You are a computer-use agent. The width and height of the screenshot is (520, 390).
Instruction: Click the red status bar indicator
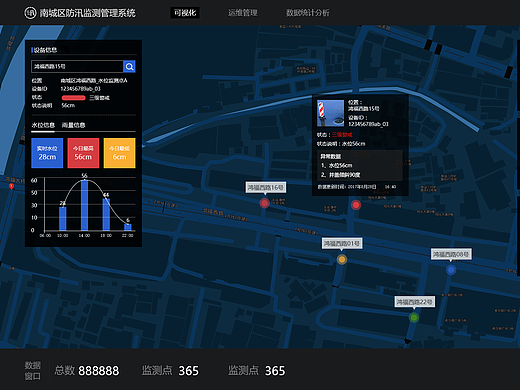(x=73, y=98)
